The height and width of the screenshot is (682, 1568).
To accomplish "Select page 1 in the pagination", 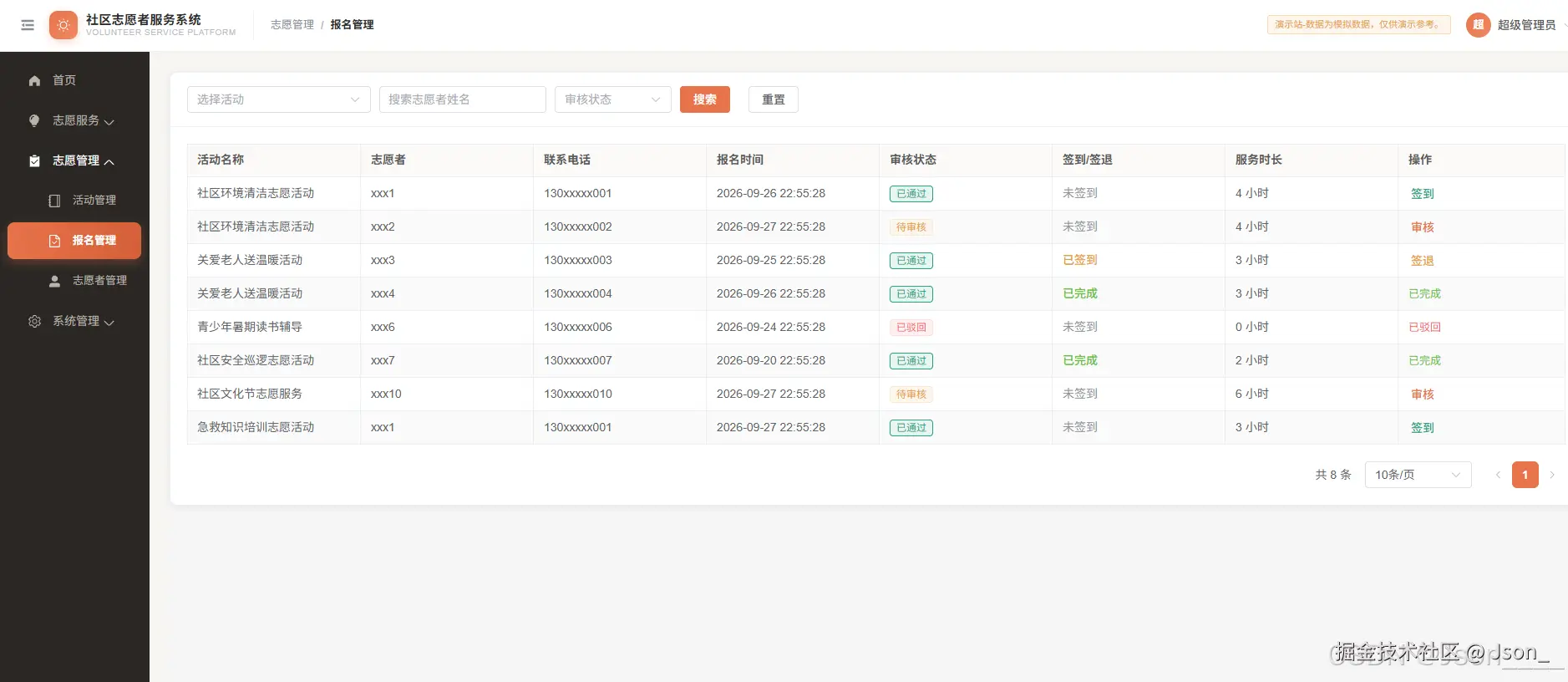I will [x=1525, y=475].
